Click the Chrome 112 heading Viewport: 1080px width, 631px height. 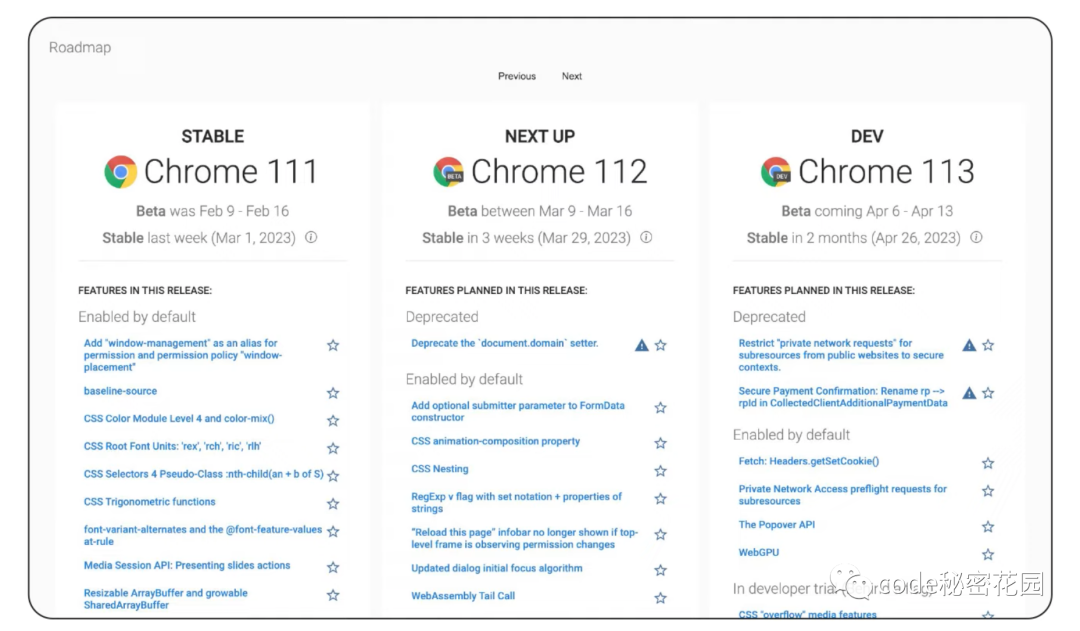pos(559,172)
